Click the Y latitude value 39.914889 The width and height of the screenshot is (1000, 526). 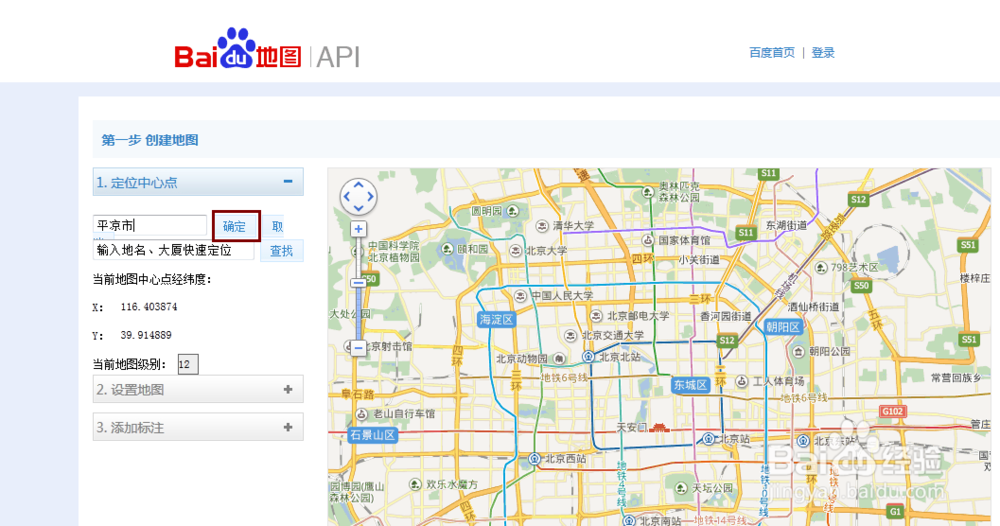[x=146, y=335]
